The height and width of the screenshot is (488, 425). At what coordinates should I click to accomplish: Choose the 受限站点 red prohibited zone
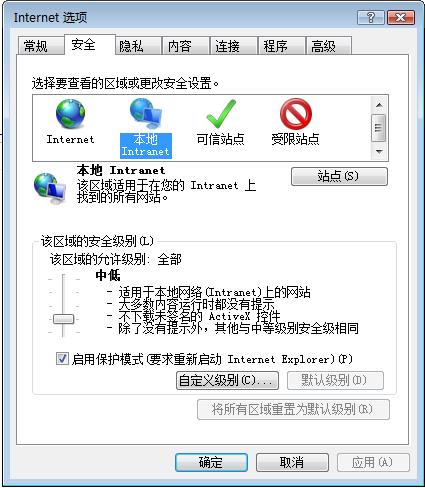[295, 114]
